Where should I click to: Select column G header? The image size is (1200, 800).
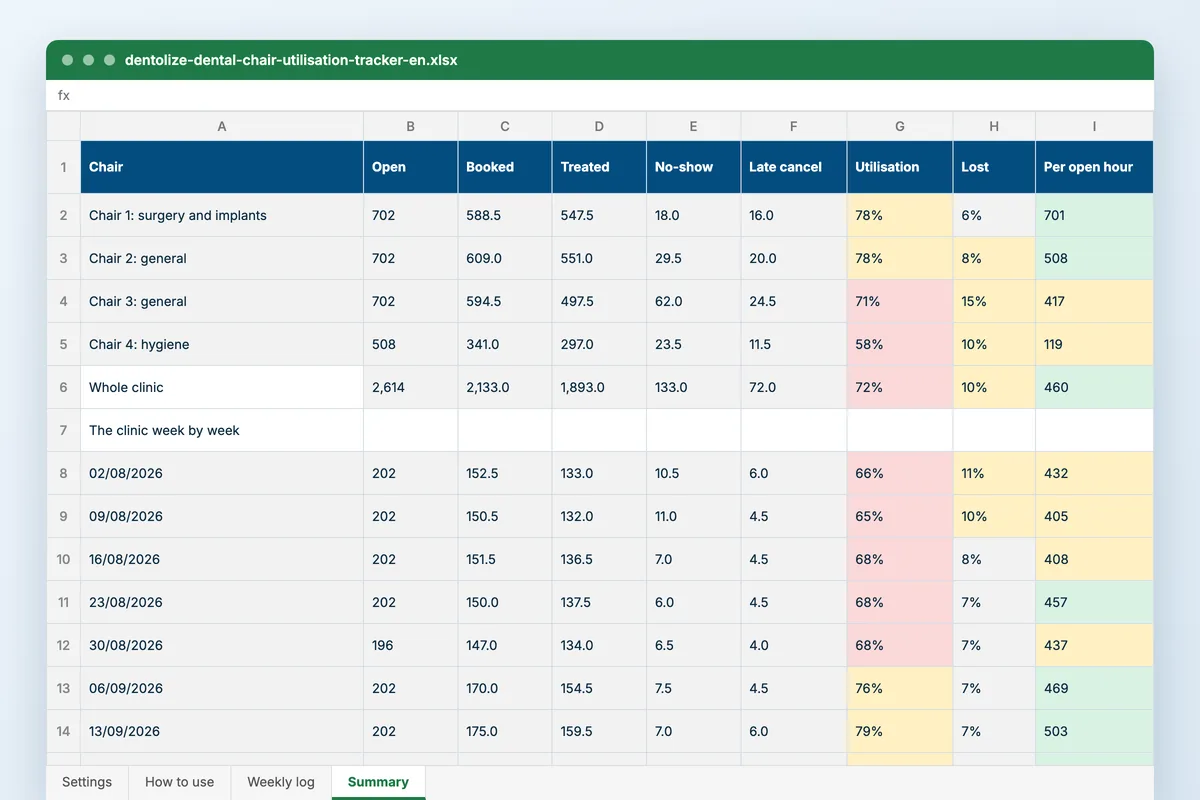pos(900,126)
